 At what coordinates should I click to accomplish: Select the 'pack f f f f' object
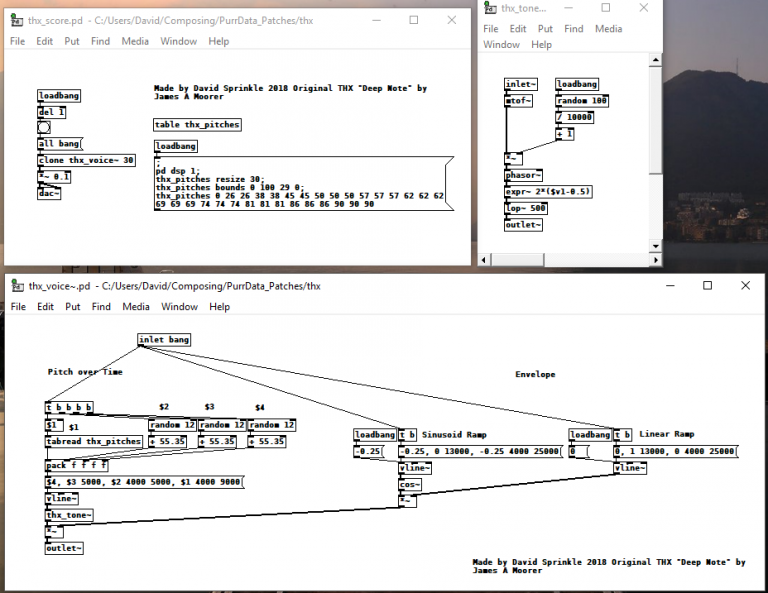tap(76, 466)
